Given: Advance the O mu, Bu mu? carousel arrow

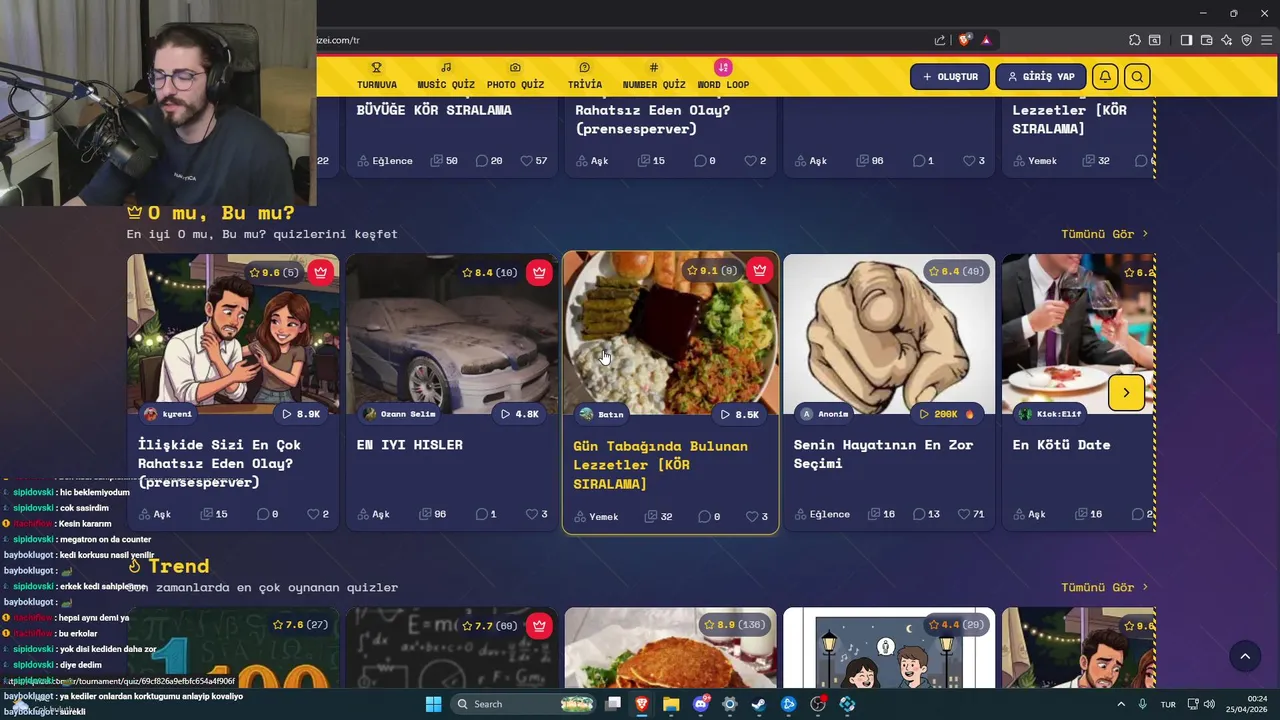Looking at the screenshot, I should (x=1126, y=393).
